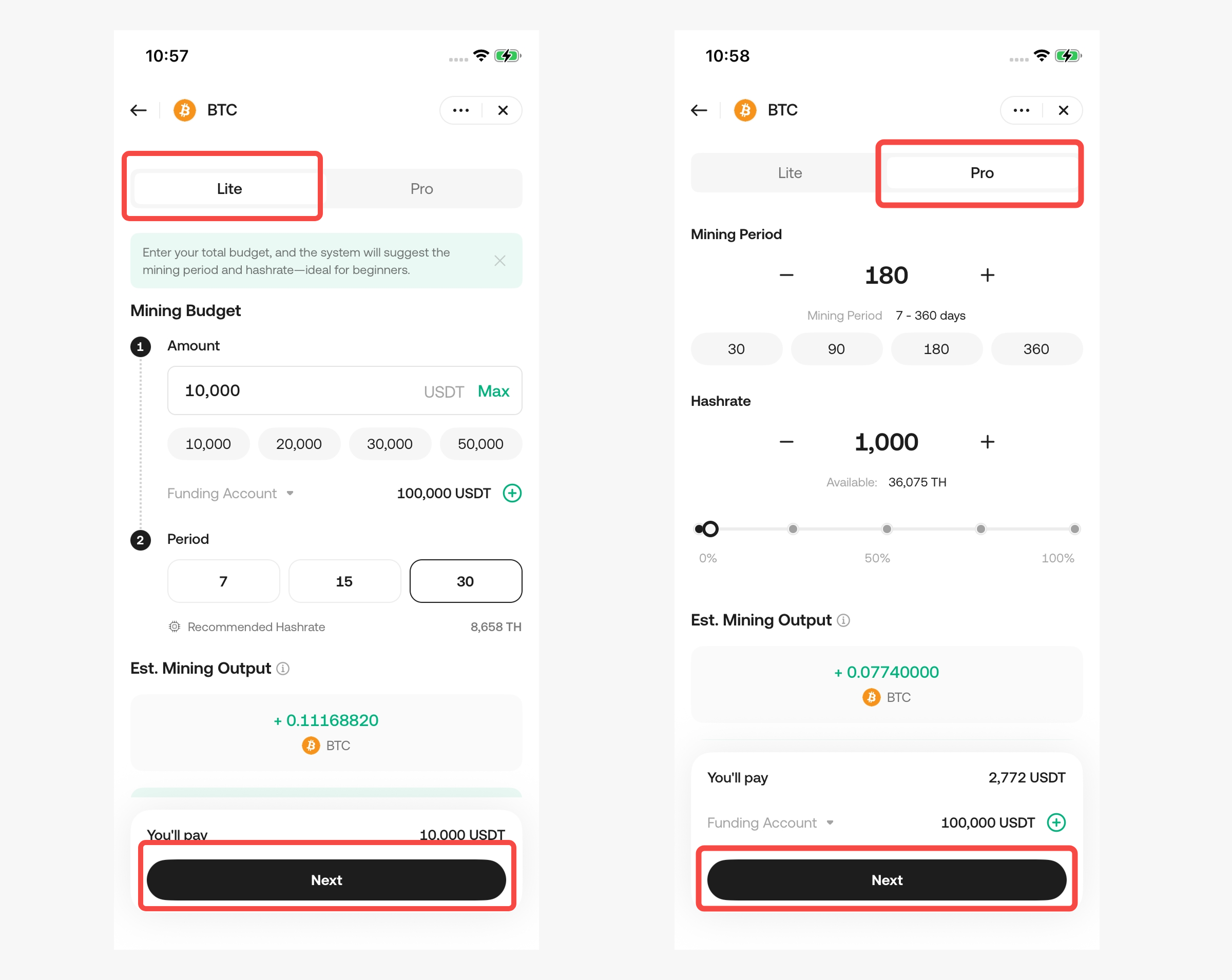Image resolution: width=1232 pixels, height=980 pixels.
Task: Set hashrate slider to the 50% marker
Action: (x=887, y=529)
